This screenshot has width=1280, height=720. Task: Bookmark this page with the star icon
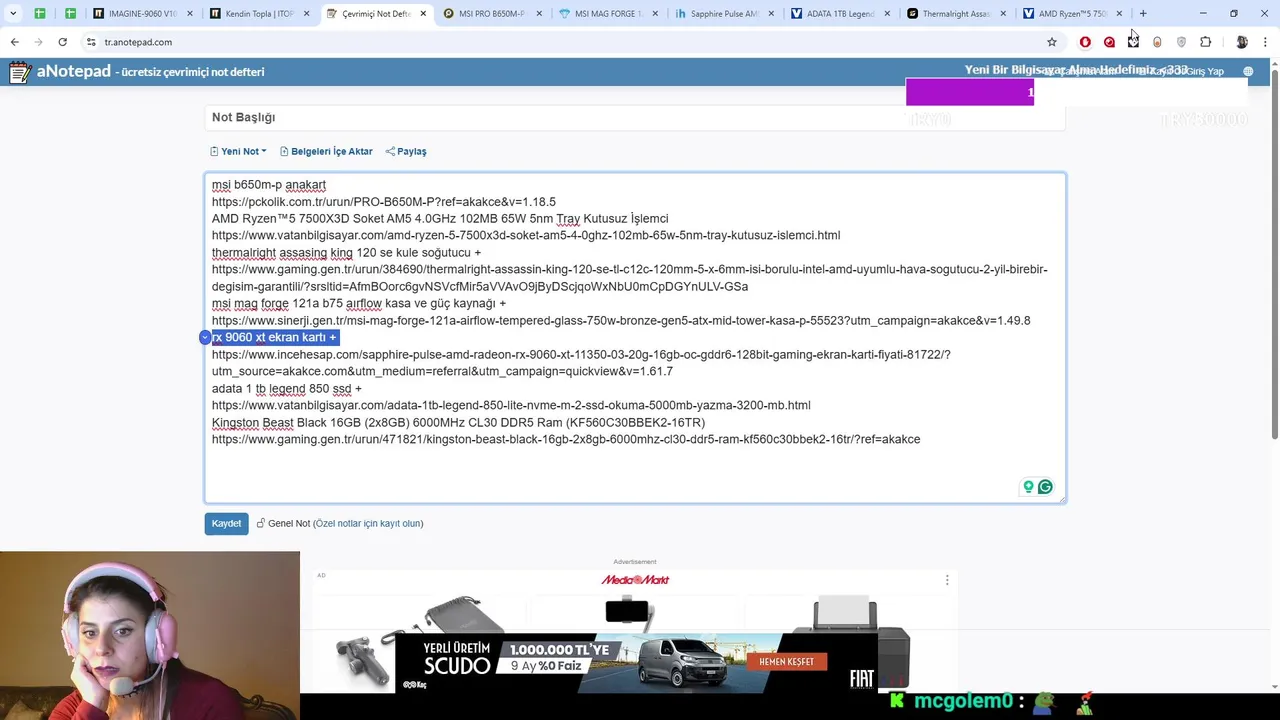point(1052,42)
